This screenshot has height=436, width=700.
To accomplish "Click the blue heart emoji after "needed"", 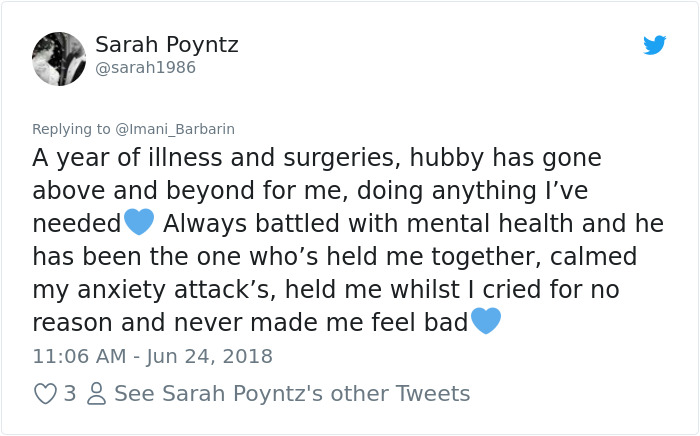I will pos(139,222).
